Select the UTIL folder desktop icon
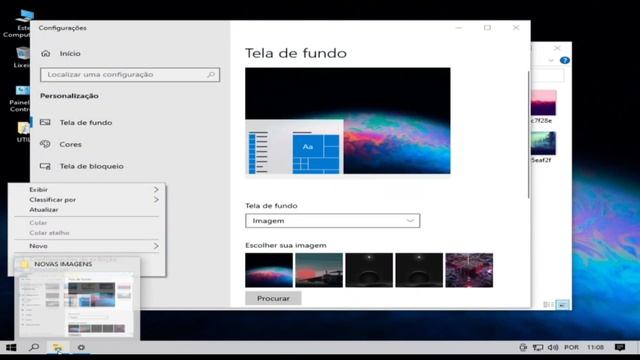 (23, 132)
